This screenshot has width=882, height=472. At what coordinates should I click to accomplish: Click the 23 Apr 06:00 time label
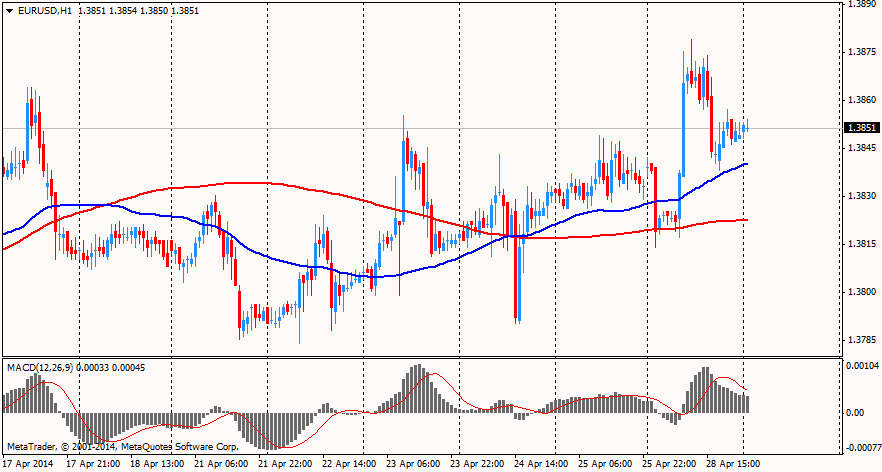414,465
